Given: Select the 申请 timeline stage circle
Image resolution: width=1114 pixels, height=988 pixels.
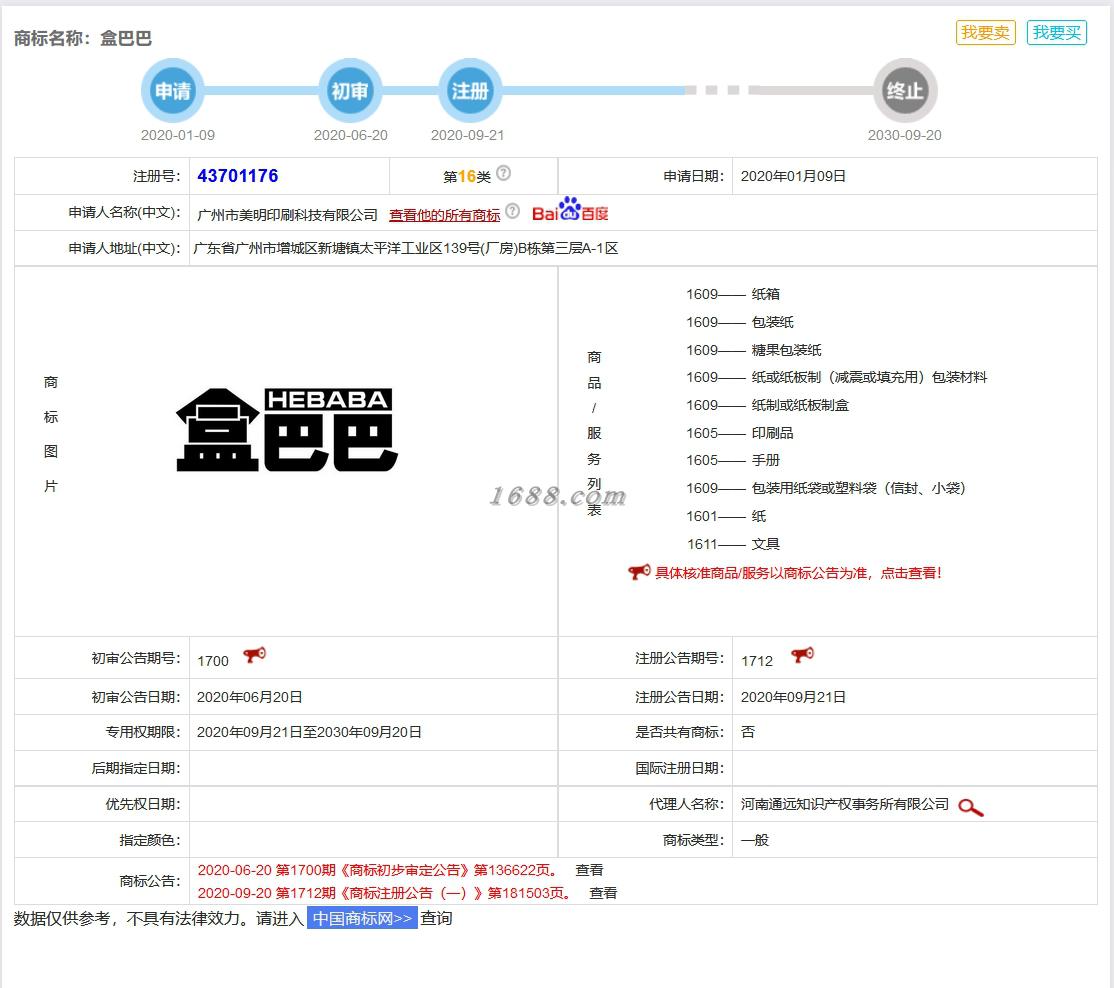Looking at the screenshot, I should coord(173,90).
